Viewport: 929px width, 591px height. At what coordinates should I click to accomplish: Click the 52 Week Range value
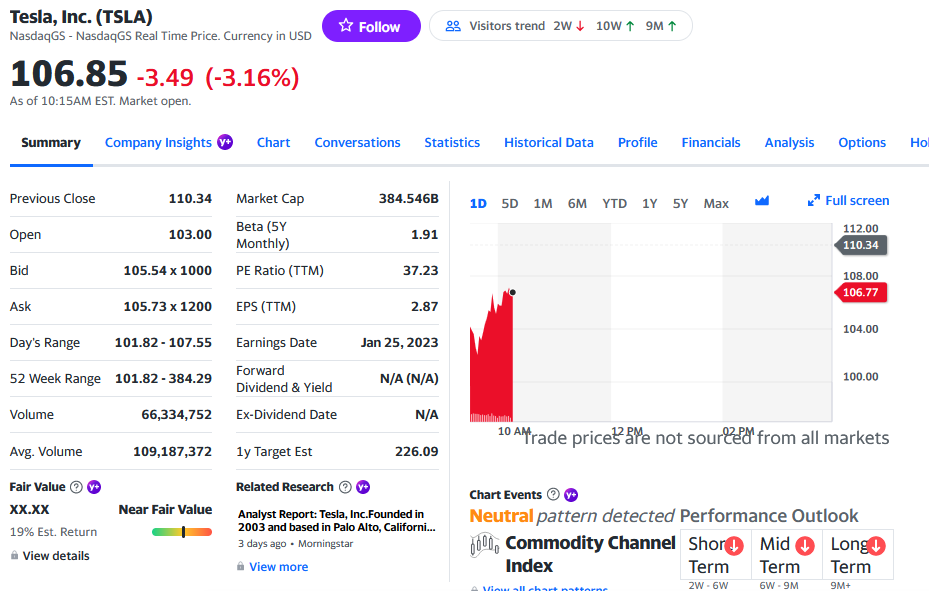(x=164, y=378)
